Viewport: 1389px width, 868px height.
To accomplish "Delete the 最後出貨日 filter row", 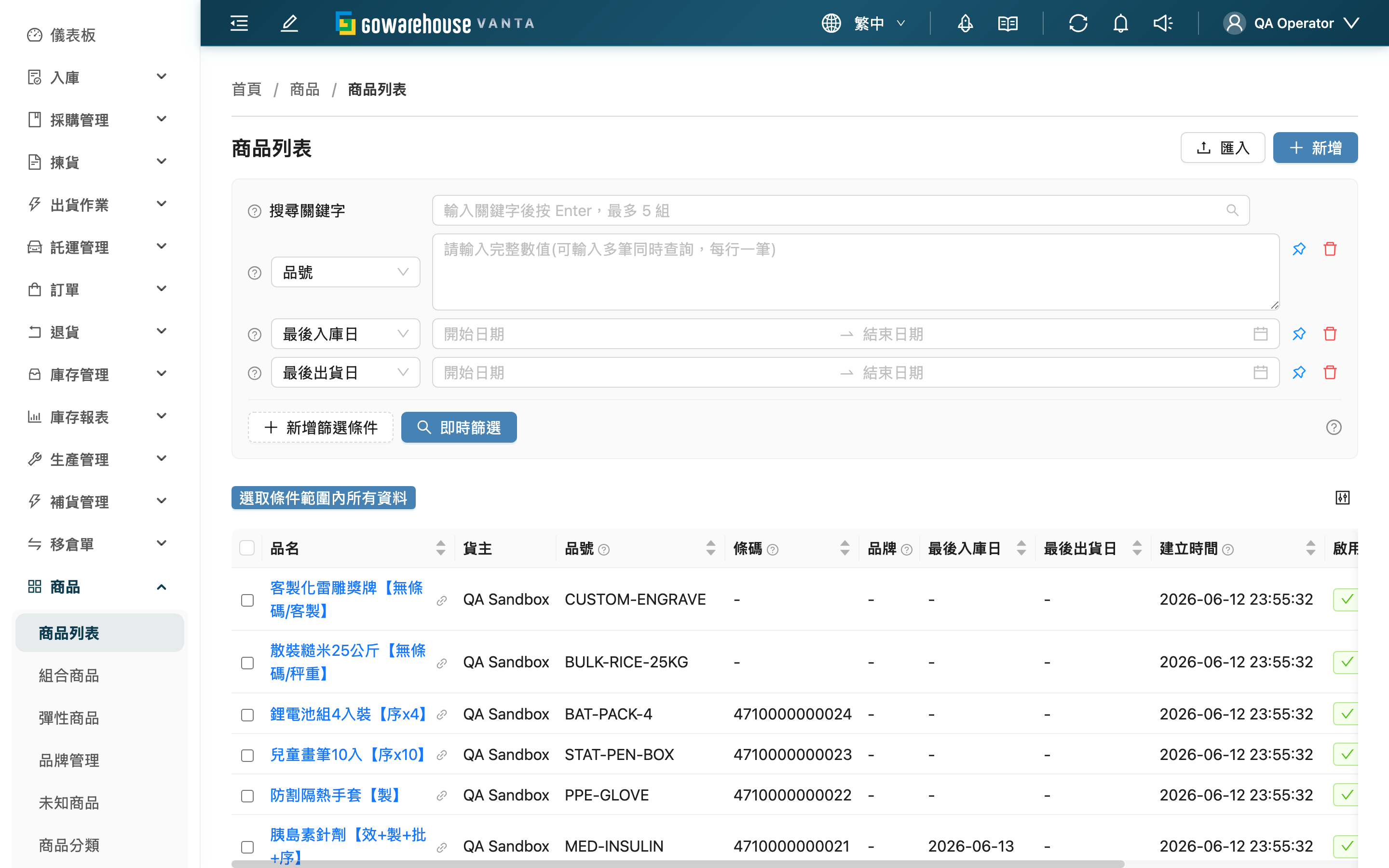I will pos(1330,373).
